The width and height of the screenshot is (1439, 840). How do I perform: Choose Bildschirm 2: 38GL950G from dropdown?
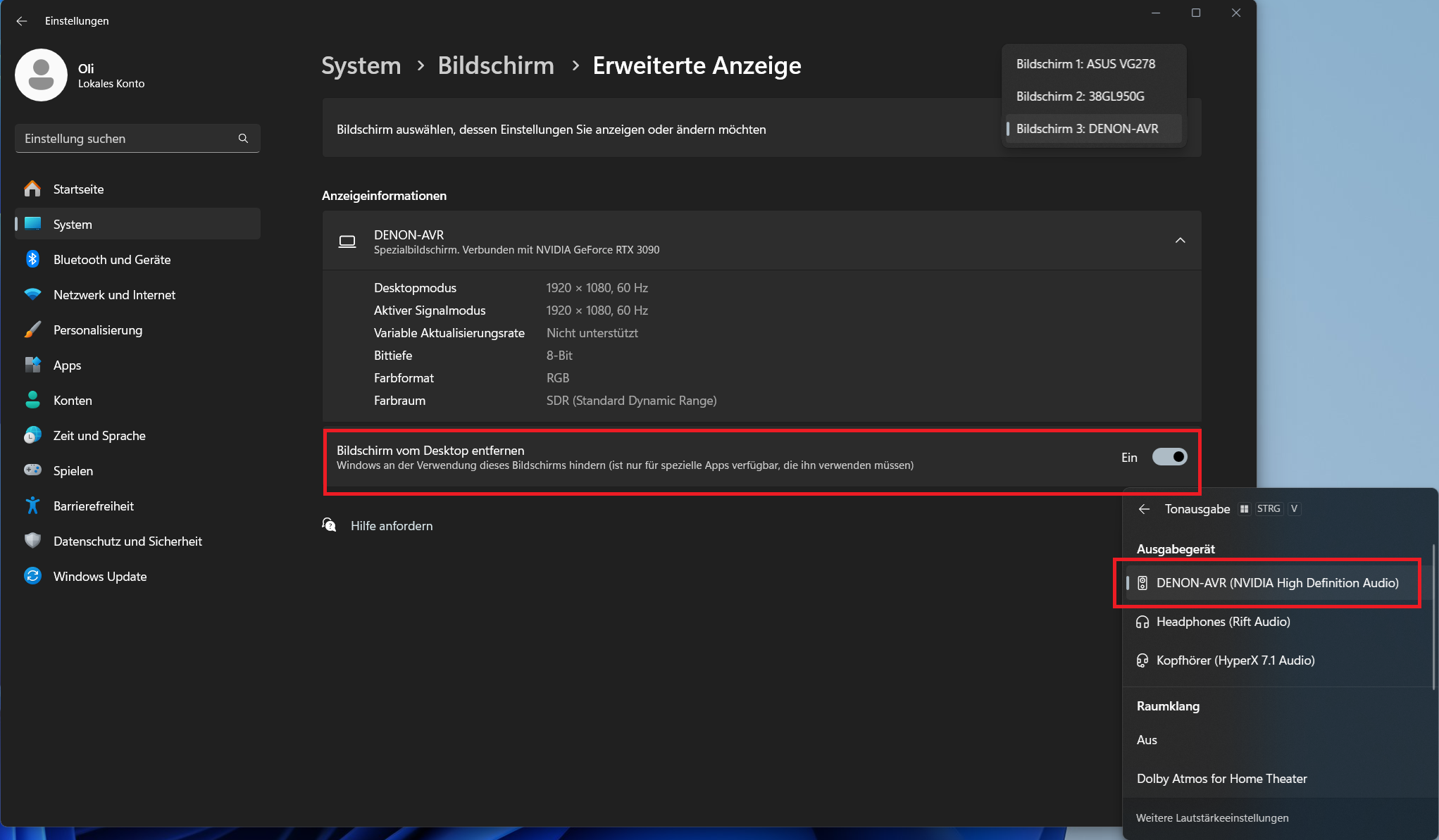pyautogui.click(x=1080, y=96)
